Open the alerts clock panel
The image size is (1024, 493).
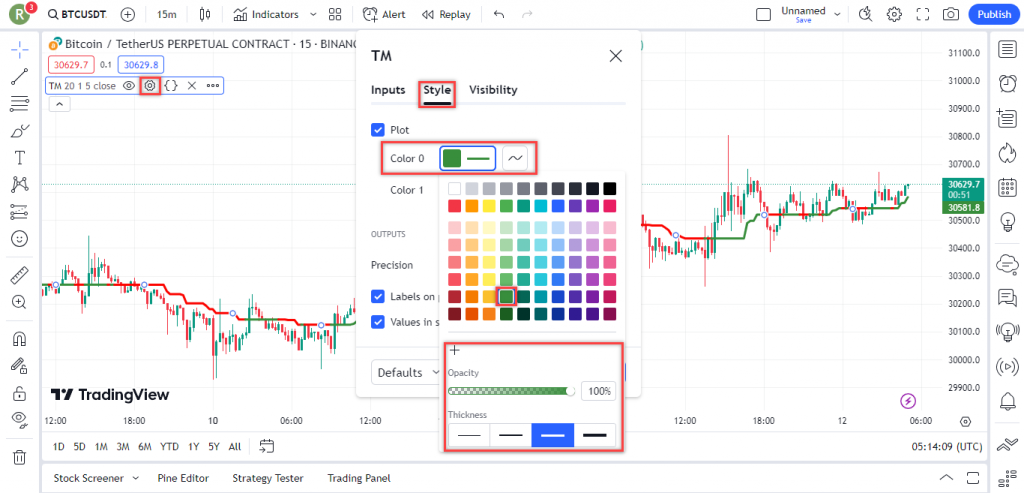(1006, 84)
